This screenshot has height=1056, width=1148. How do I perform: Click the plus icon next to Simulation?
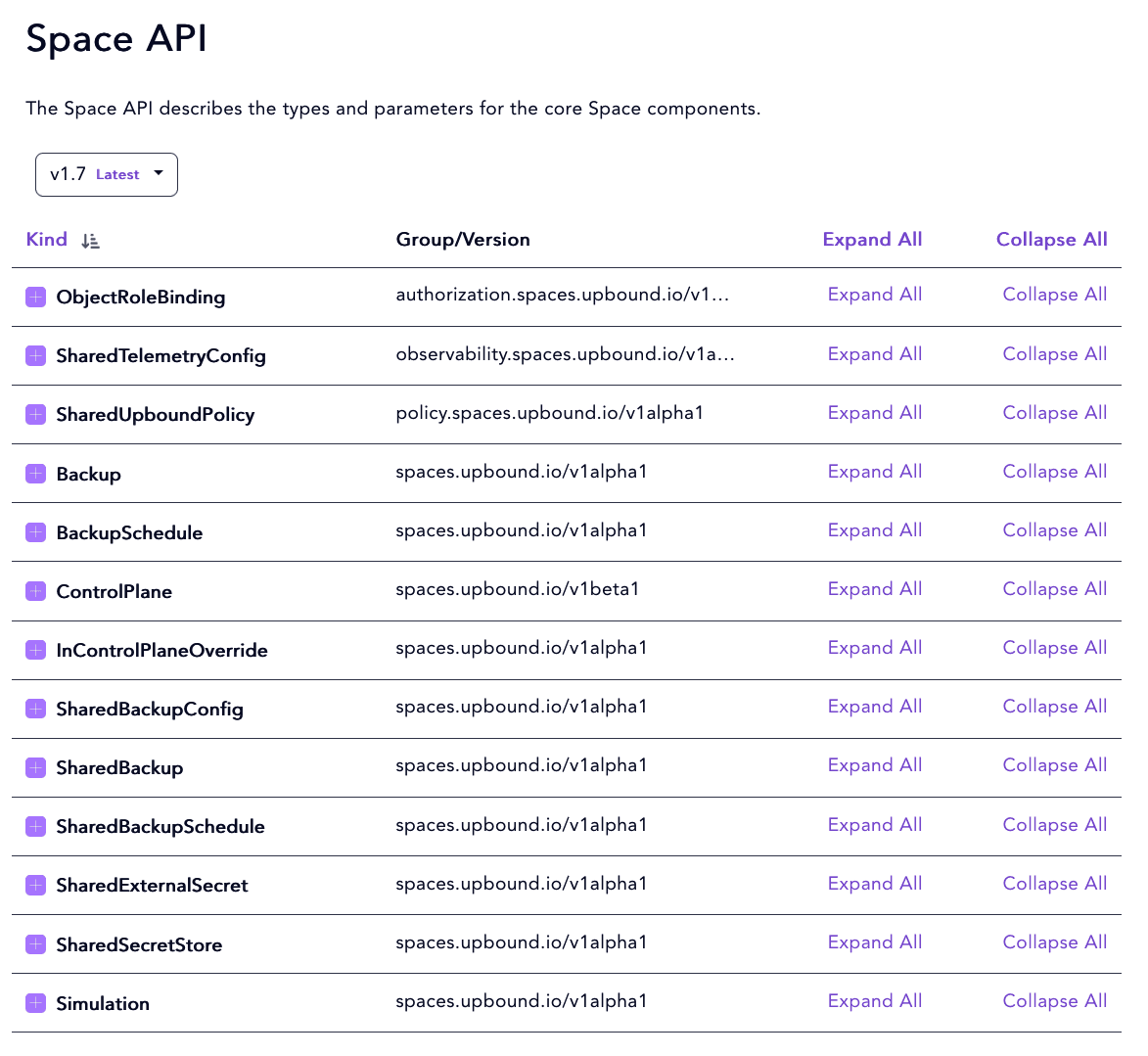click(x=36, y=1003)
